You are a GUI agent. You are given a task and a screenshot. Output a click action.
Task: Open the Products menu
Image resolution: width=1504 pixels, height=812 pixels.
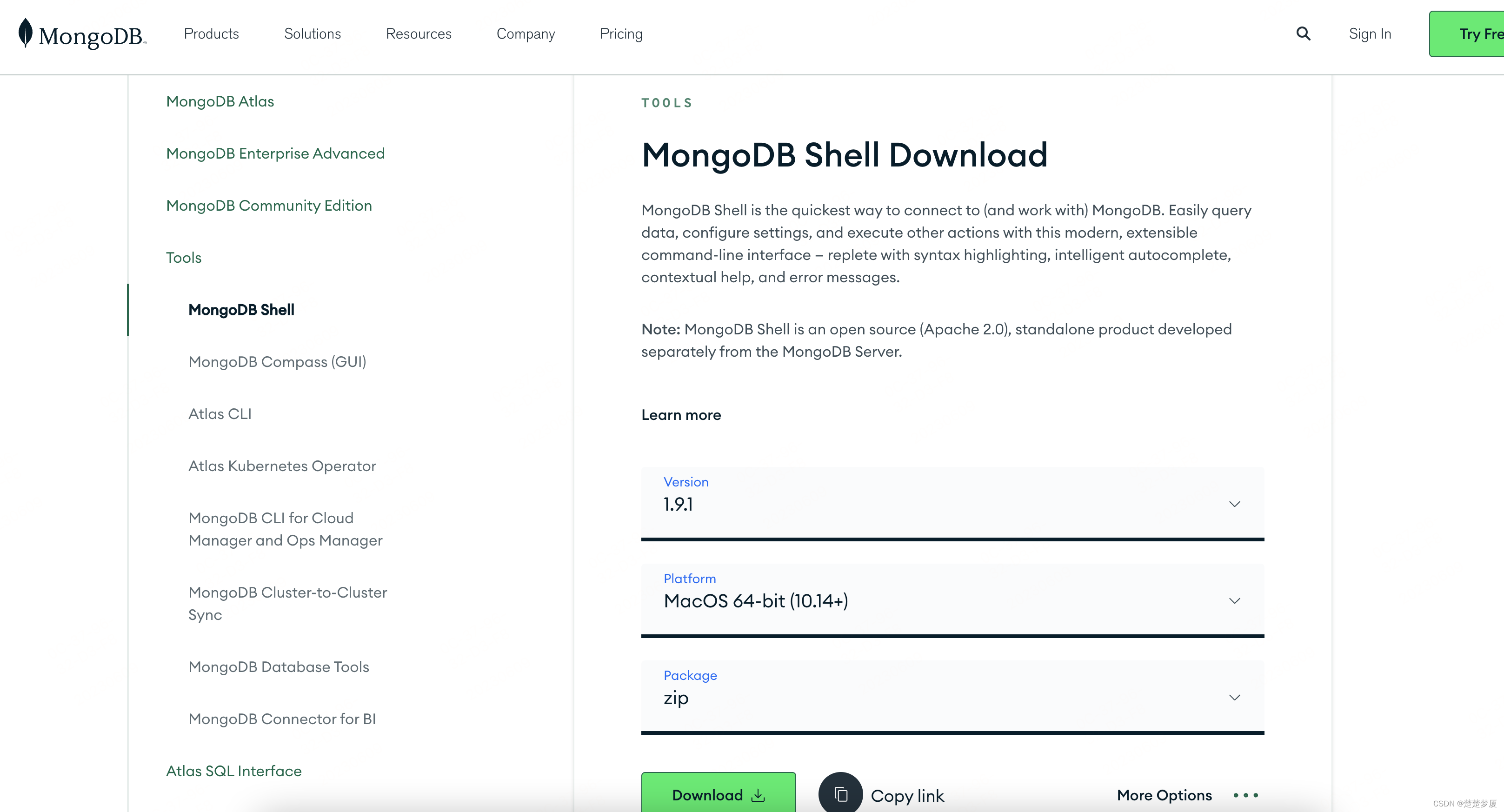211,34
